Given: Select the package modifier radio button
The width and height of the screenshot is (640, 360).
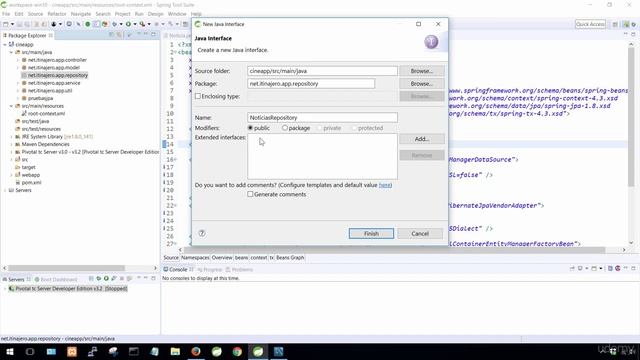Looking at the screenshot, I should click(285, 128).
